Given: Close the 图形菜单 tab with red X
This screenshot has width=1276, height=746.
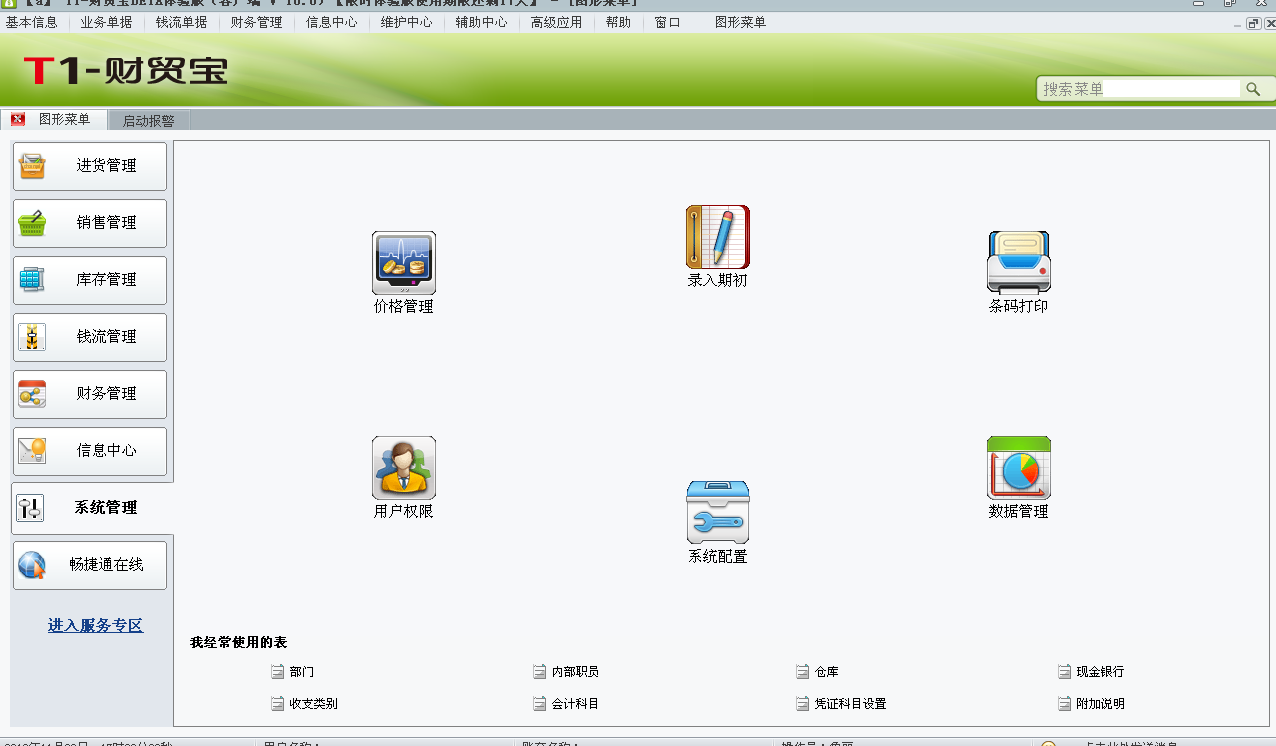Looking at the screenshot, I should 18,120.
